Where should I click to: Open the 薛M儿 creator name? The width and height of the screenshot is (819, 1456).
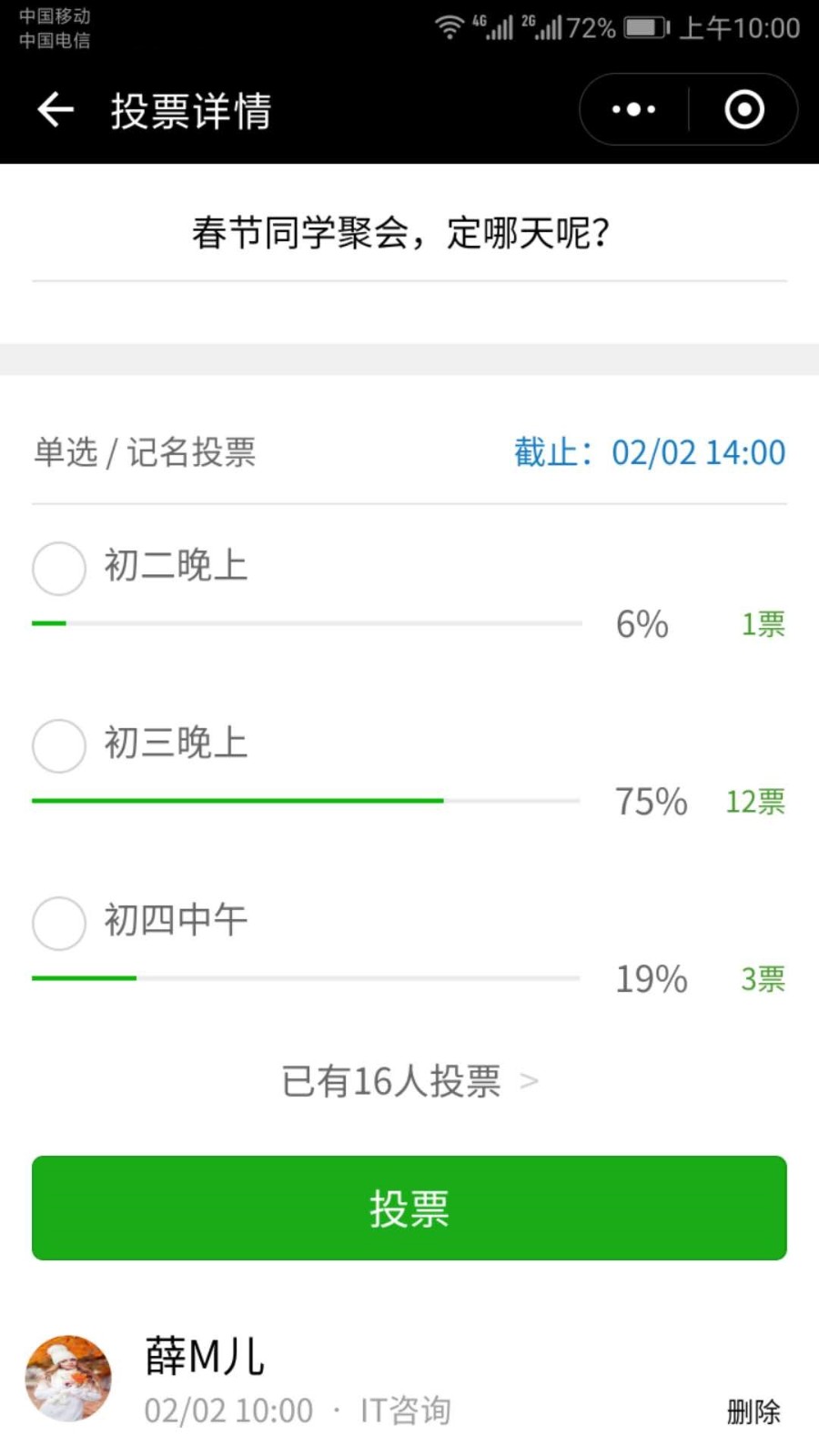pyautogui.click(x=205, y=1356)
